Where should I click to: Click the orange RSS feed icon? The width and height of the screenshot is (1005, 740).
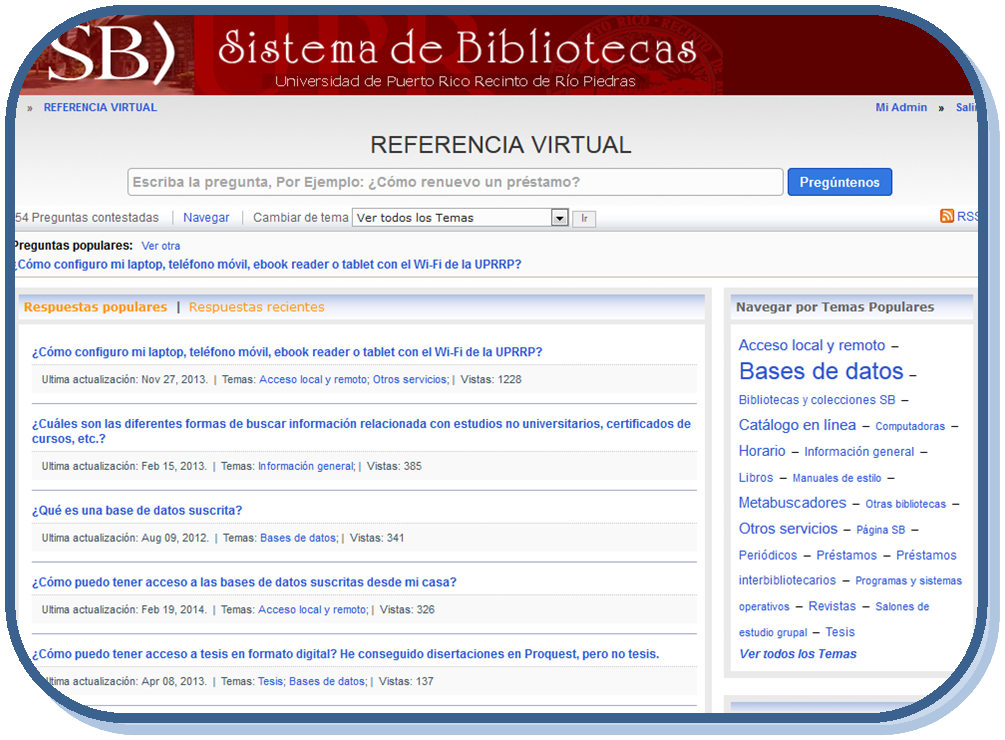click(946, 216)
